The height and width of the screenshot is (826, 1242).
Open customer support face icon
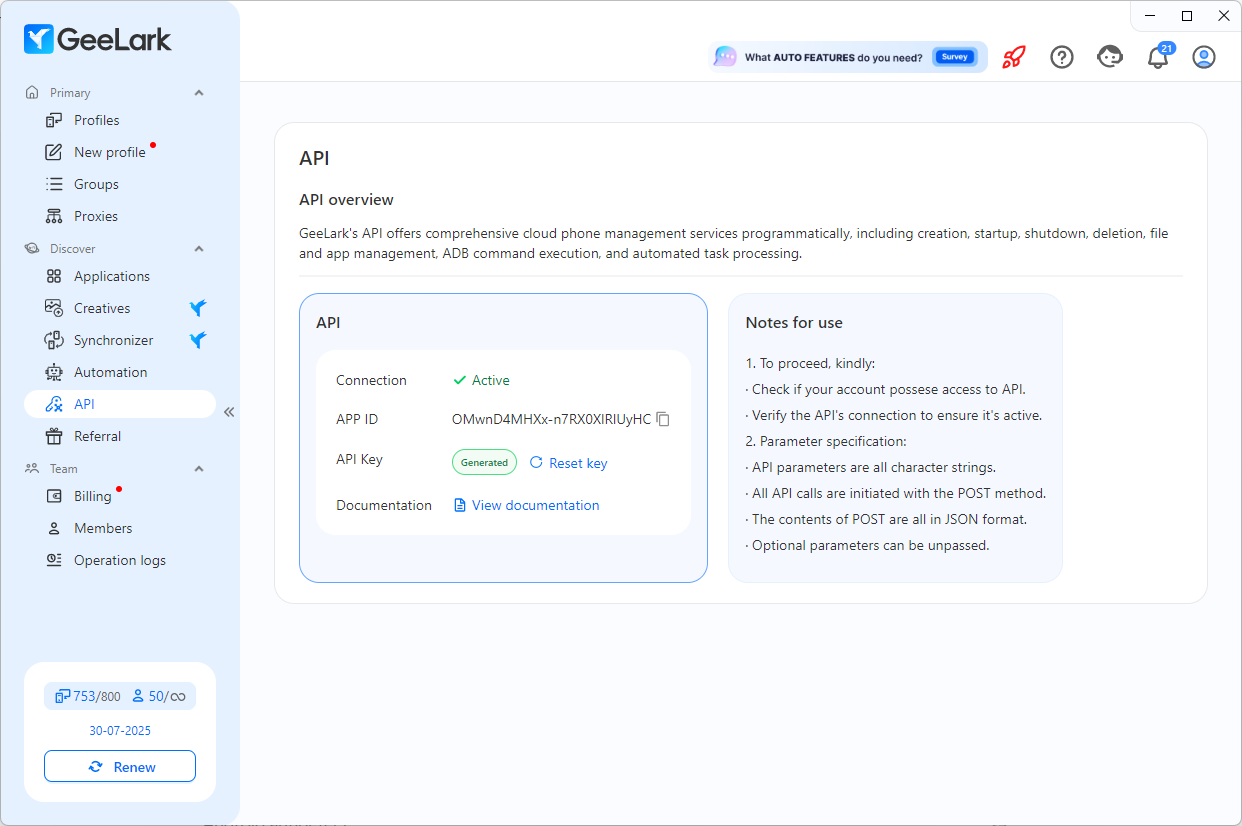coord(1110,57)
